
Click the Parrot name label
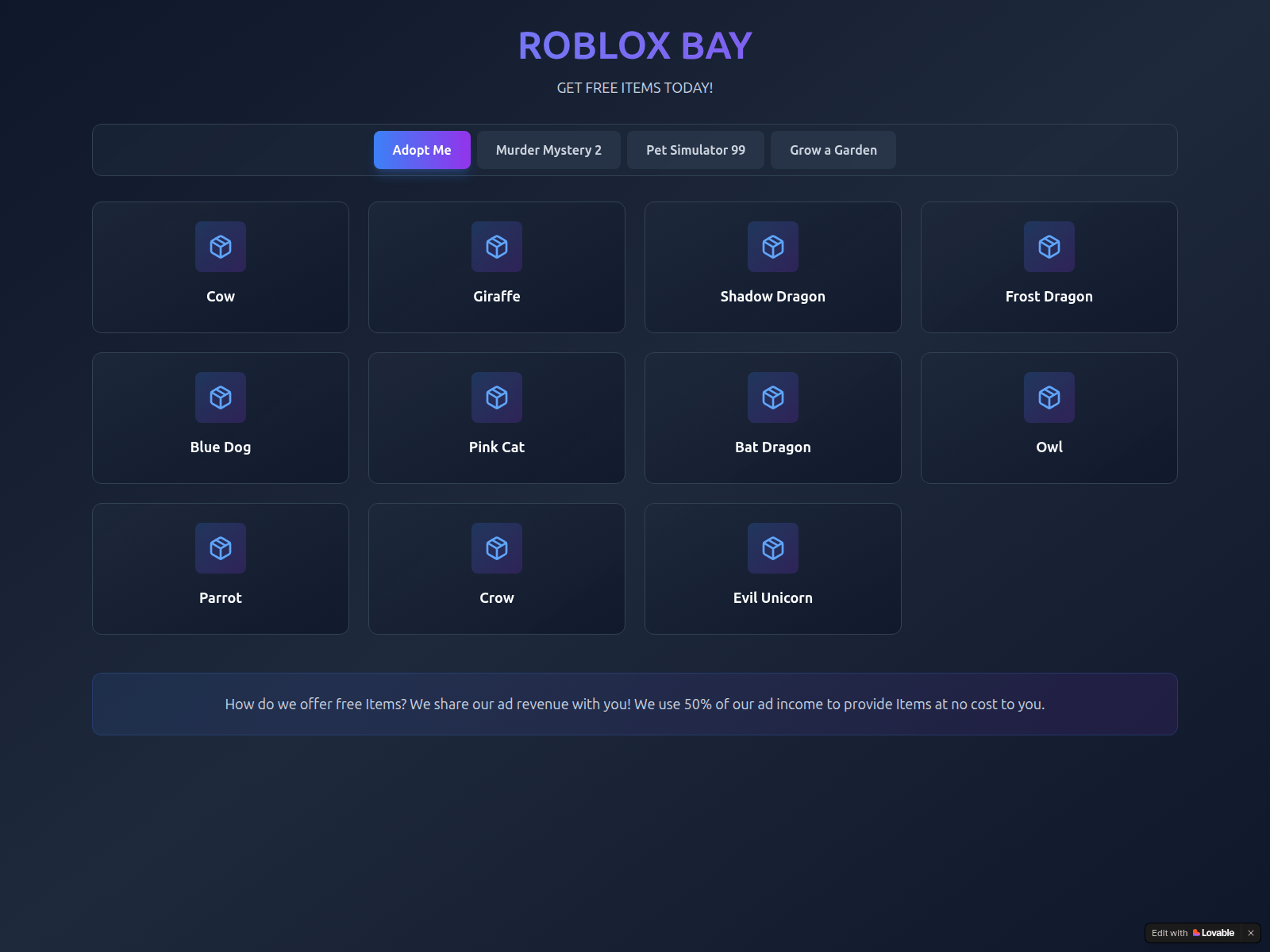(x=221, y=598)
